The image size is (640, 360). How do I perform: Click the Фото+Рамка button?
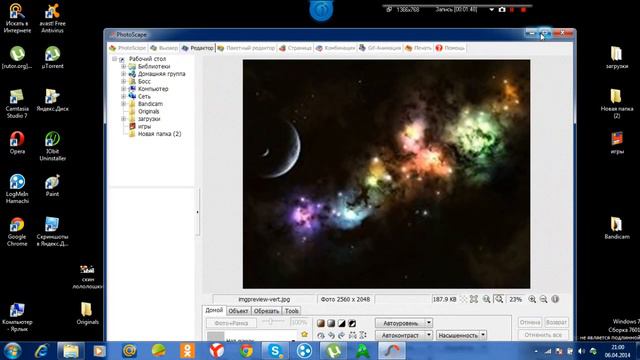click(231, 323)
